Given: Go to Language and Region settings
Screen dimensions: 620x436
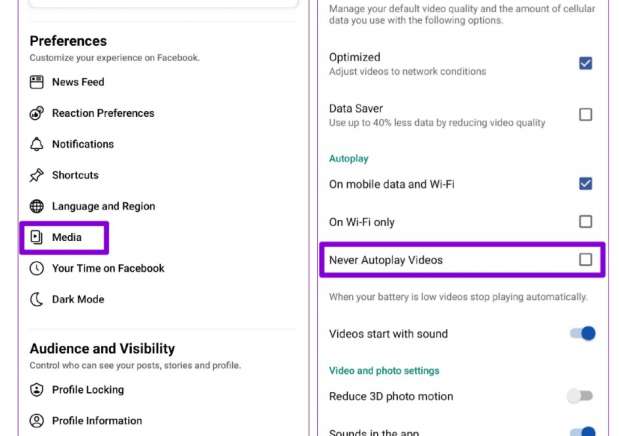Looking at the screenshot, I should 103,206.
